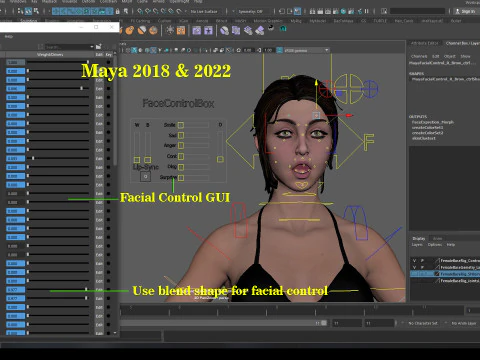Select the Surprise control on FaceControlBox
Screen dimensions: 480x360
(181, 177)
